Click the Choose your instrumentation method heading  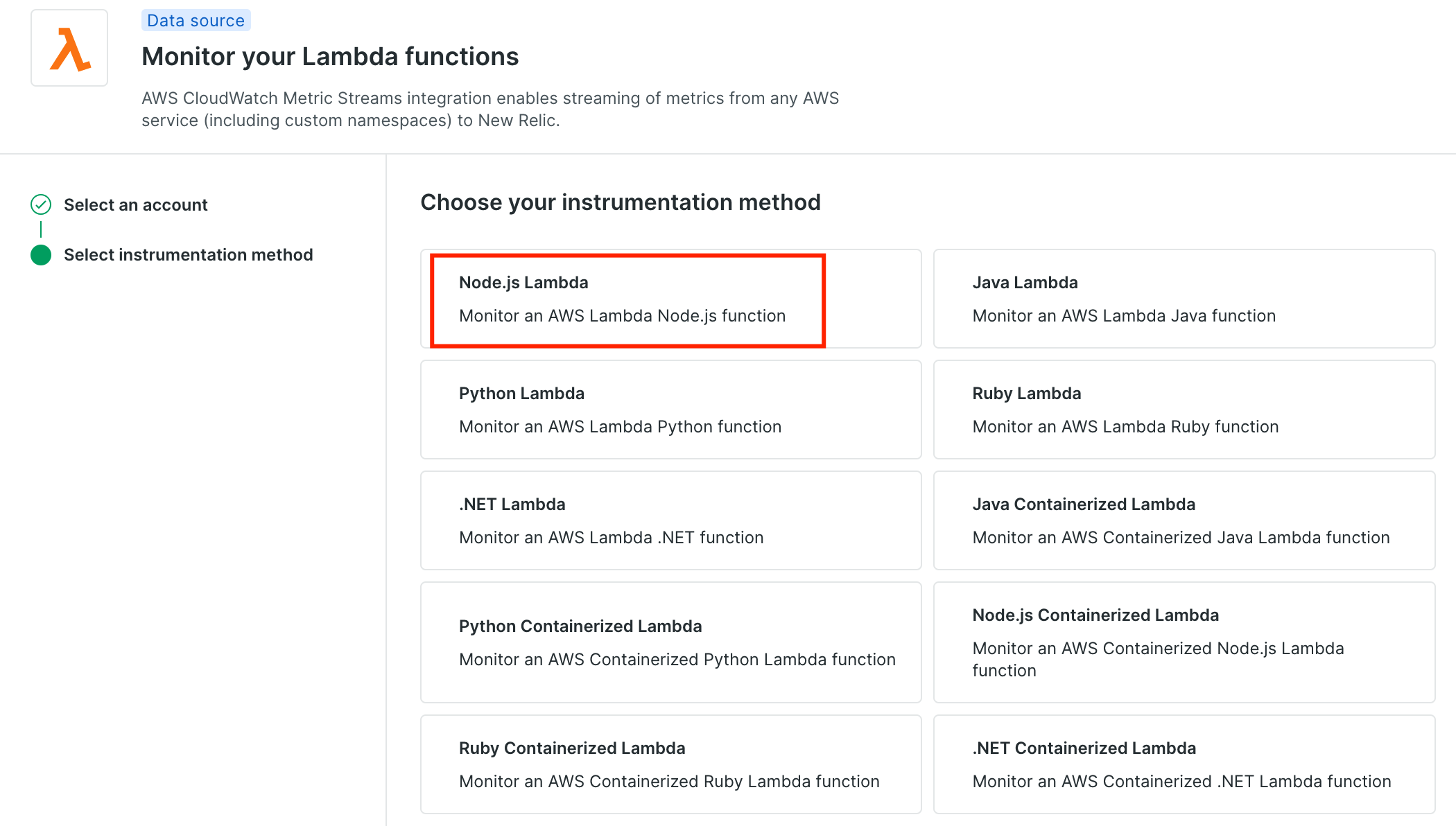(x=620, y=202)
